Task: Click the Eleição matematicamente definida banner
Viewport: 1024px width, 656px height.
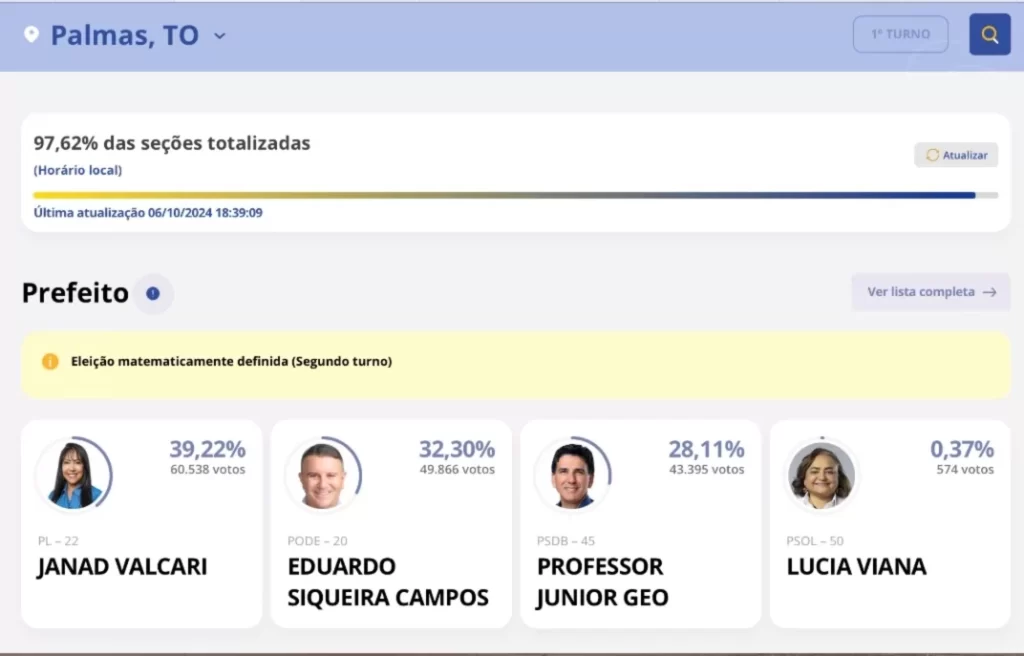Action: (512, 362)
